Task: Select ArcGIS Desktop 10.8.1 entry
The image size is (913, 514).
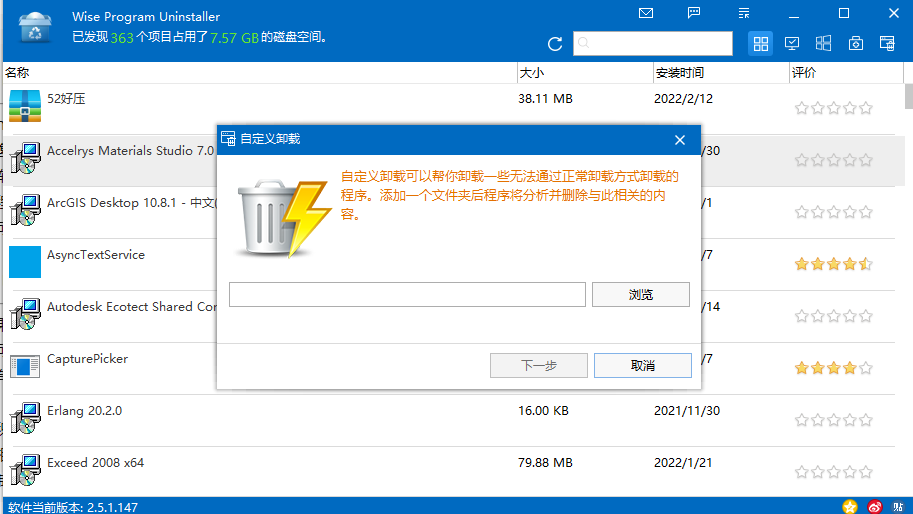Action: 132,203
